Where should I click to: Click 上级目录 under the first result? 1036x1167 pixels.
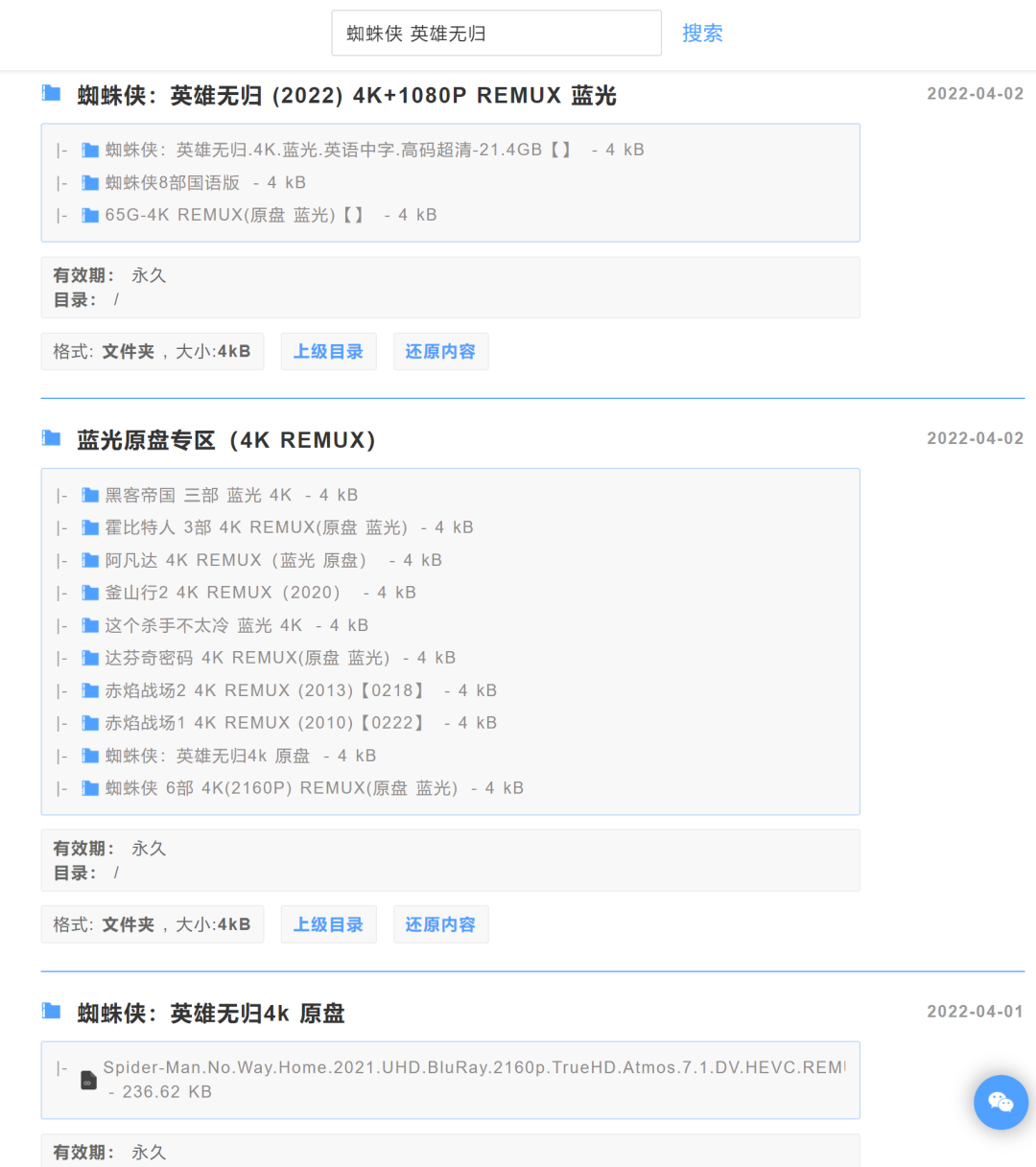pyautogui.click(x=328, y=352)
